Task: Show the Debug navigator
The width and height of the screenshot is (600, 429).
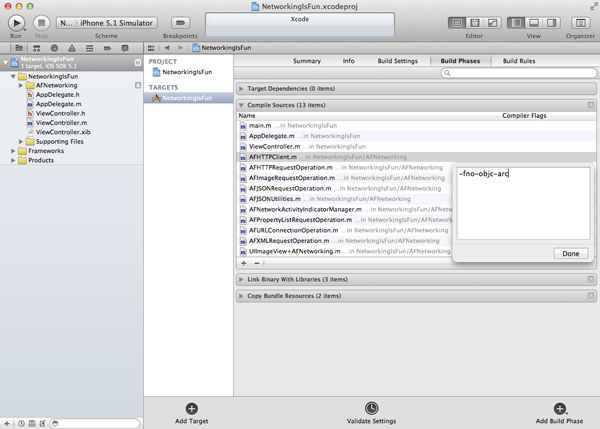Action: tap(90, 48)
